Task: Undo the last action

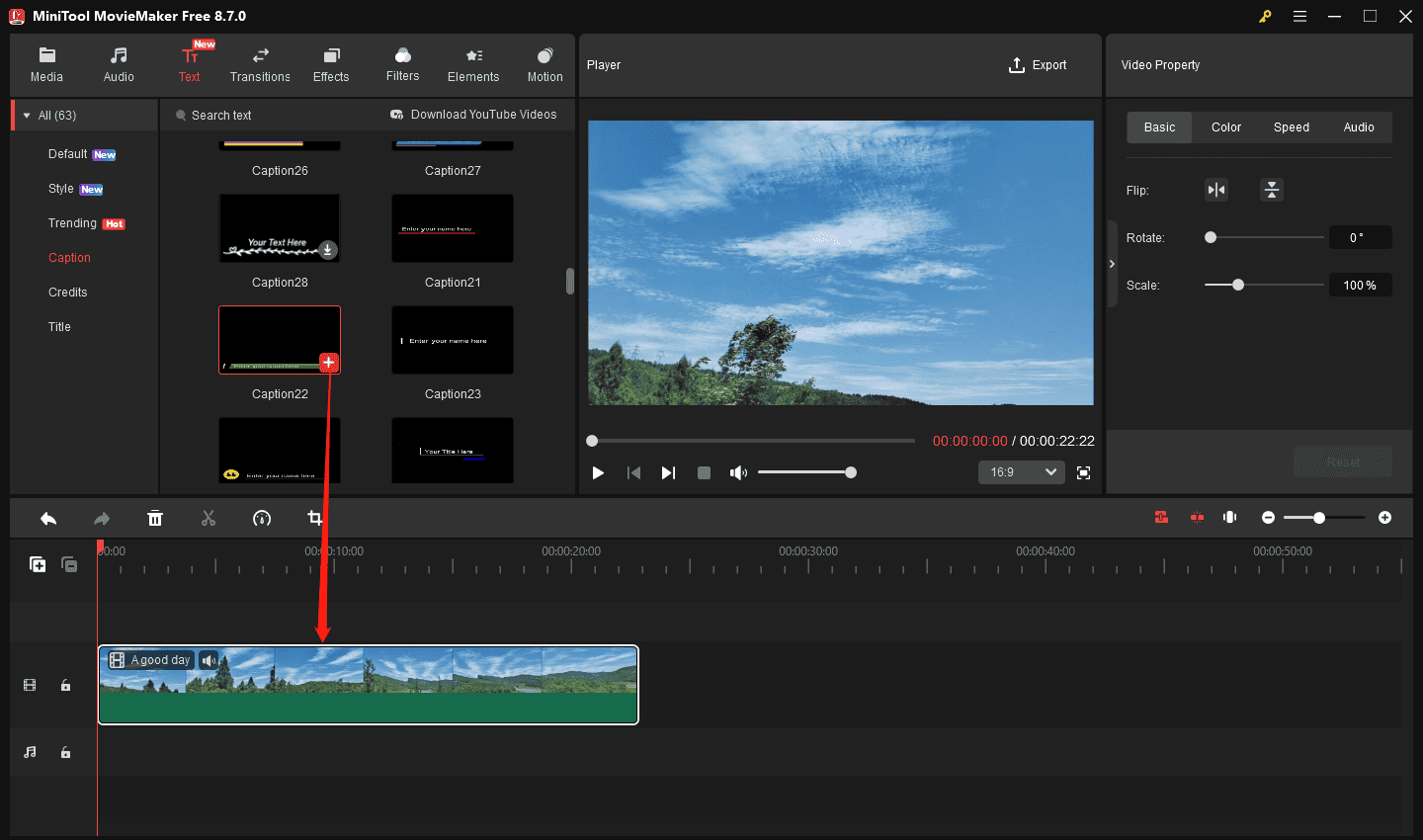Action: tap(48, 518)
